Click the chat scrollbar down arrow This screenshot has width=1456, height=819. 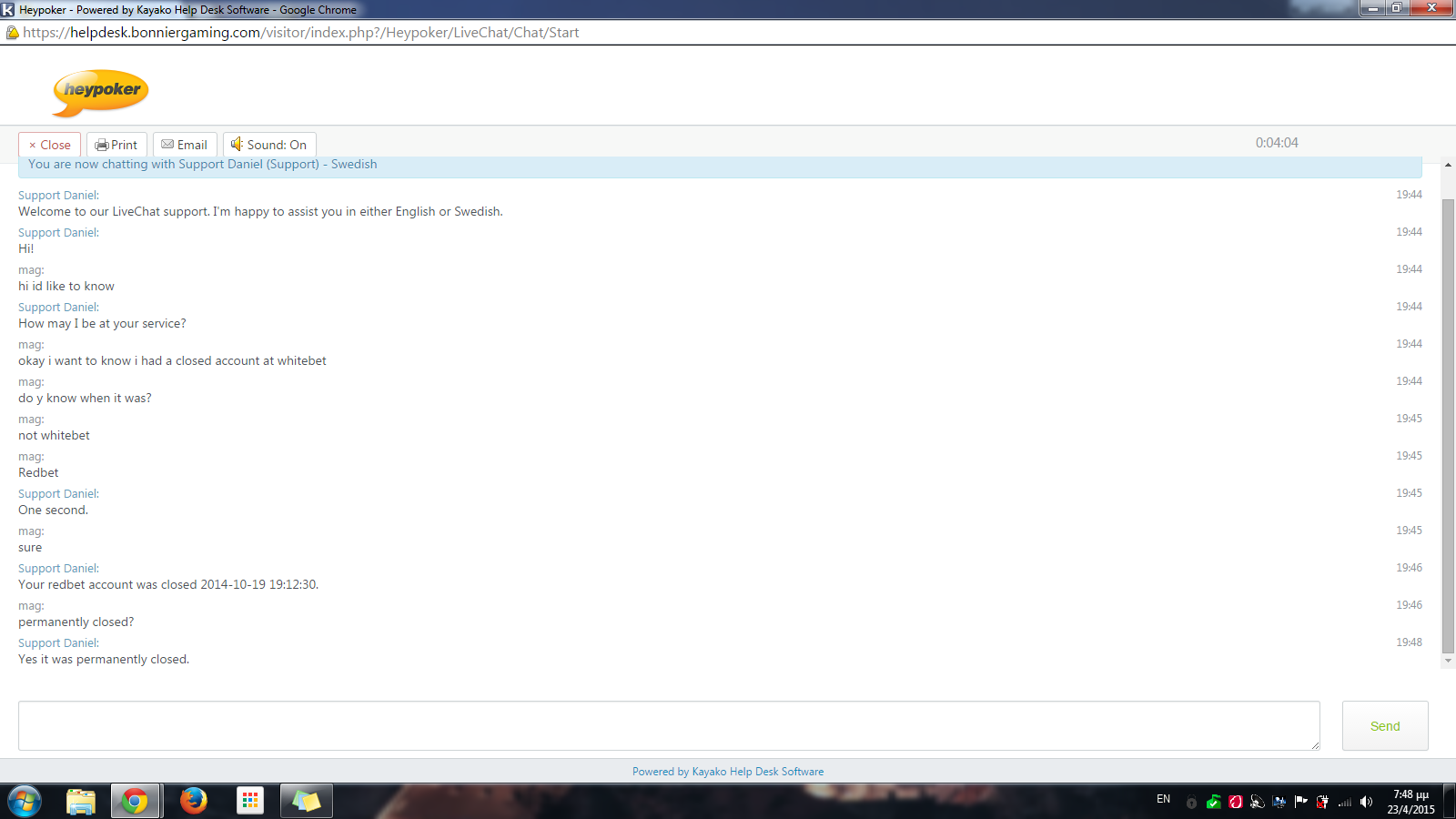pos(1448,662)
